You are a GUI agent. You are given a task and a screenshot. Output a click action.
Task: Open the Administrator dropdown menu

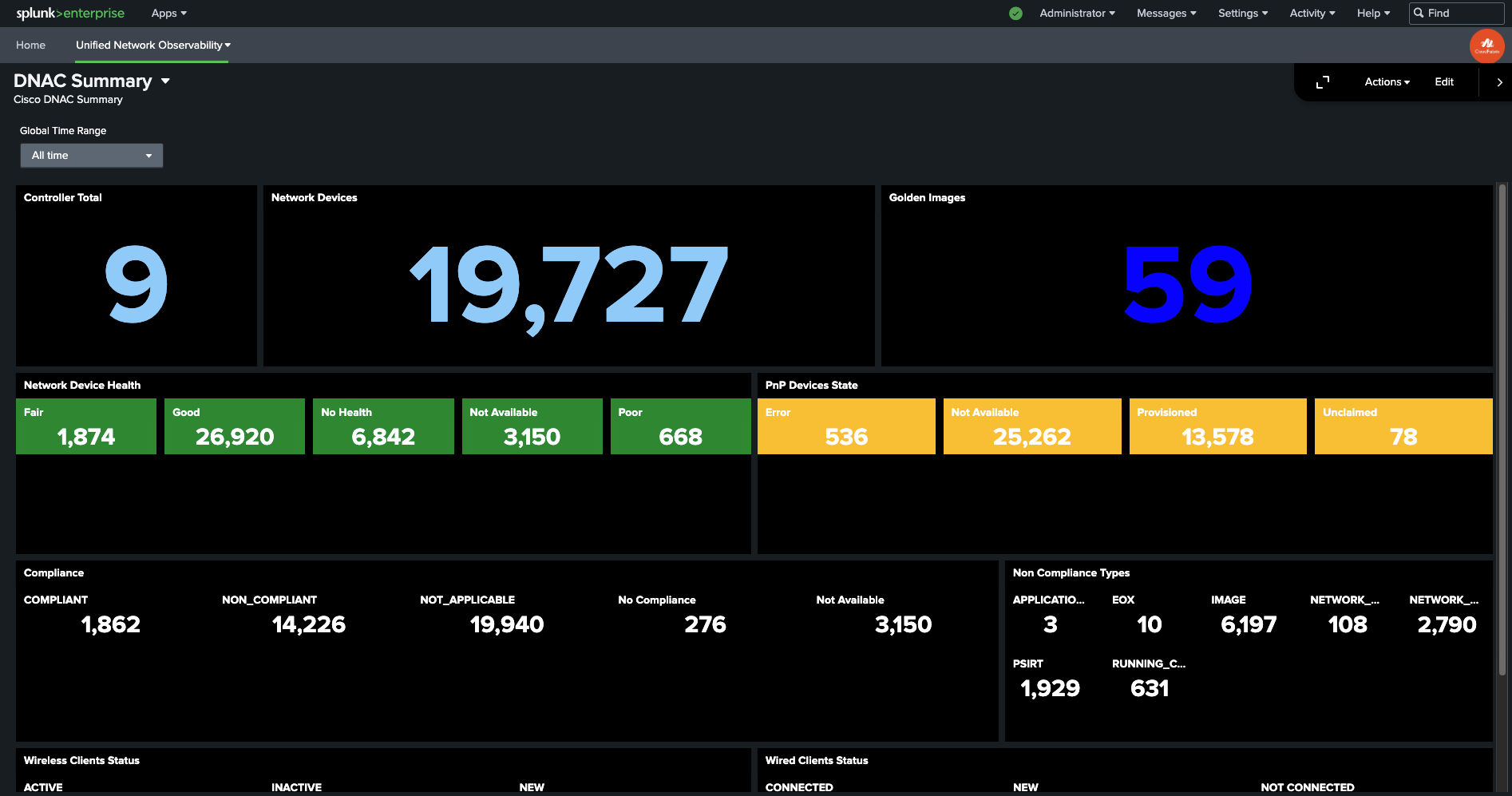[1077, 14]
